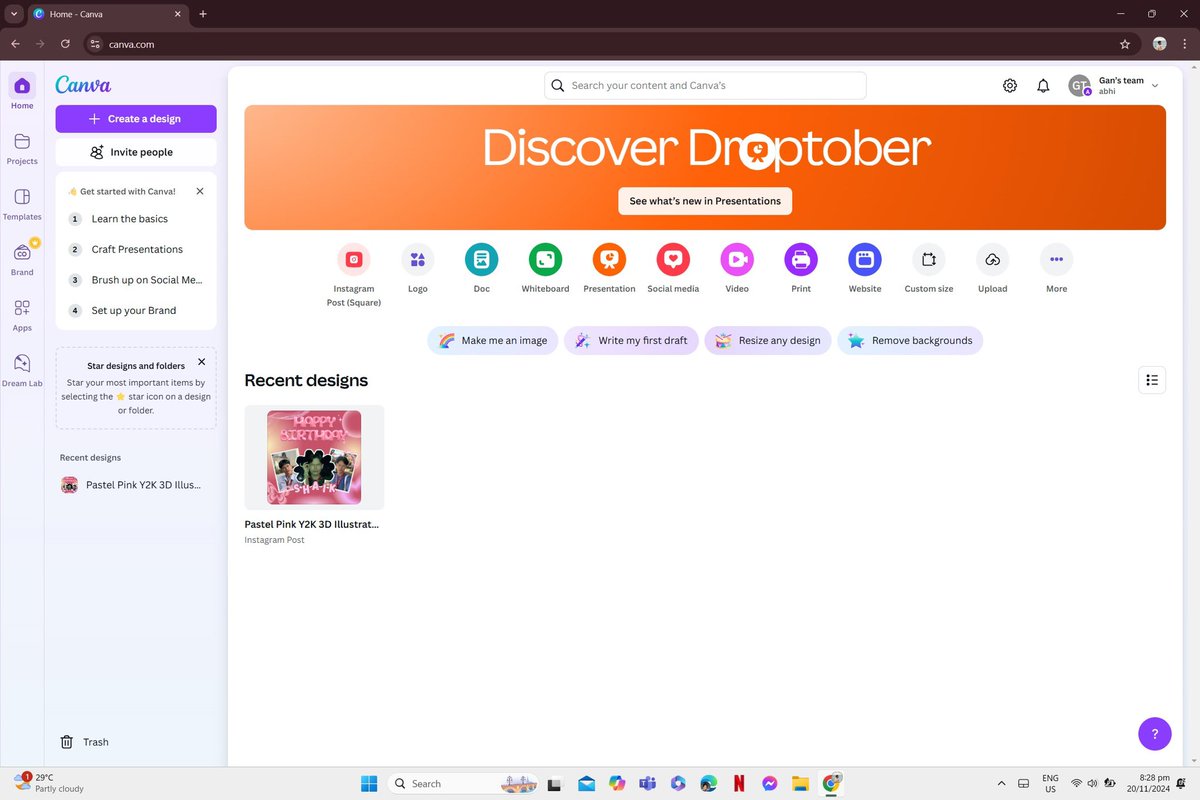Show hidden system tray icons

pos(1002,784)
